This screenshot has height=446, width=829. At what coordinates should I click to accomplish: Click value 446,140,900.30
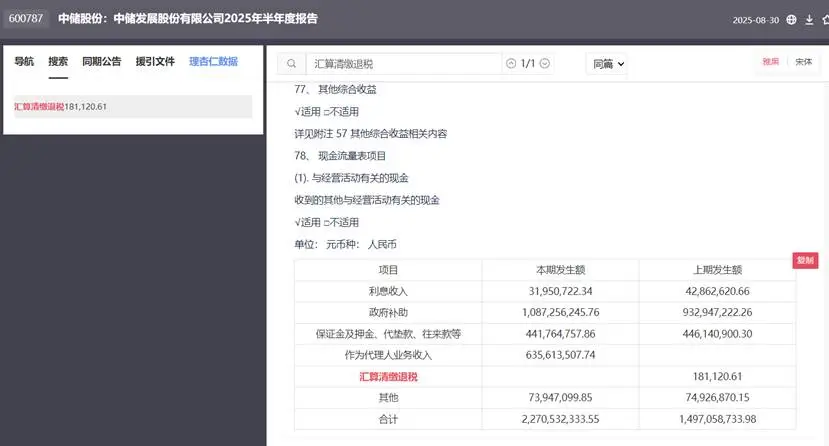717,334
